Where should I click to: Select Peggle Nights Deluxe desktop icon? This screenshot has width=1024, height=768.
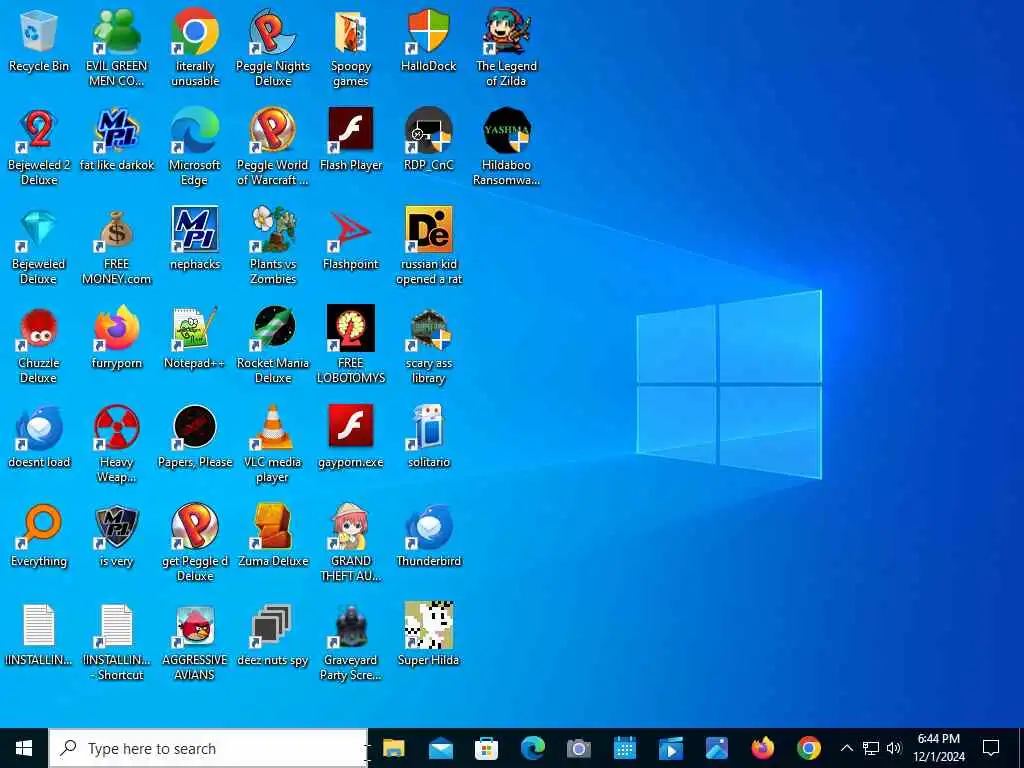[x=272, y=31]
